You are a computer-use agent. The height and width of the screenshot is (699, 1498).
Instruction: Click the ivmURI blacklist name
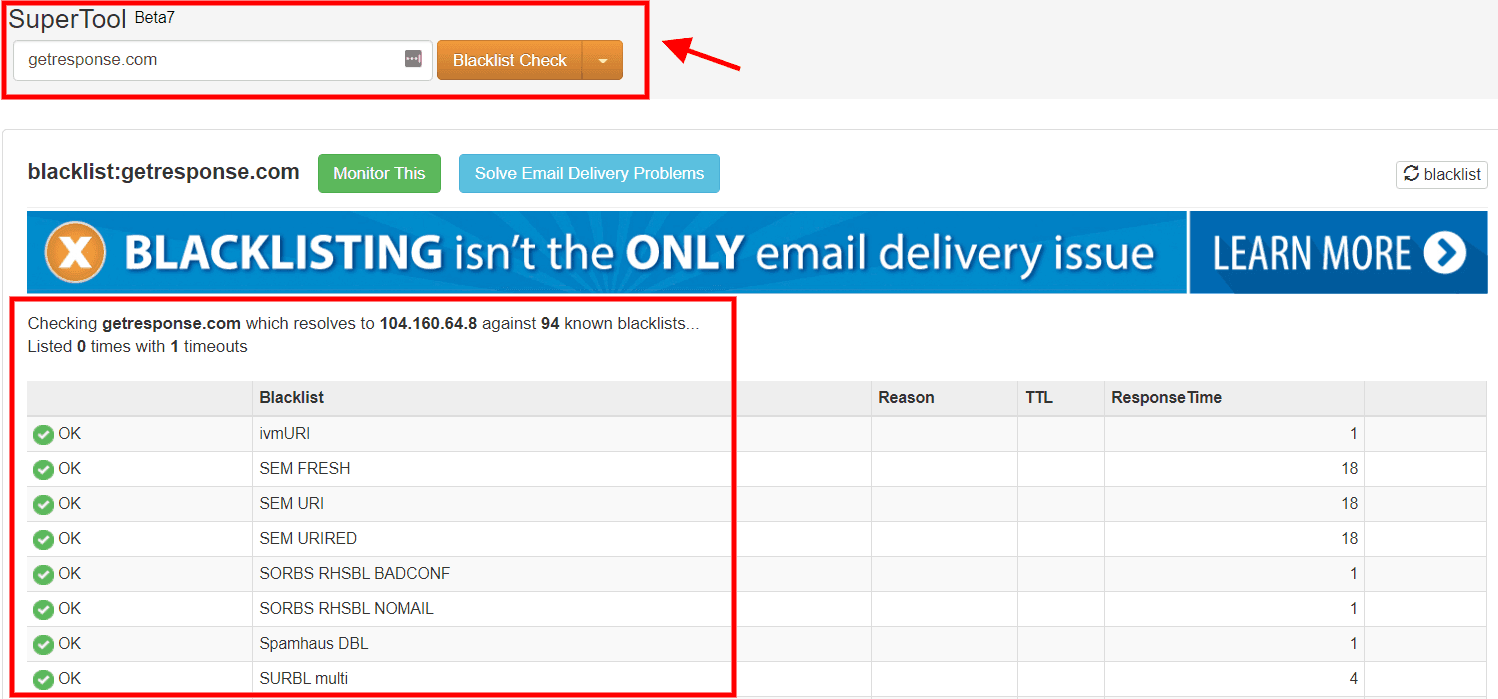point(285,433)
